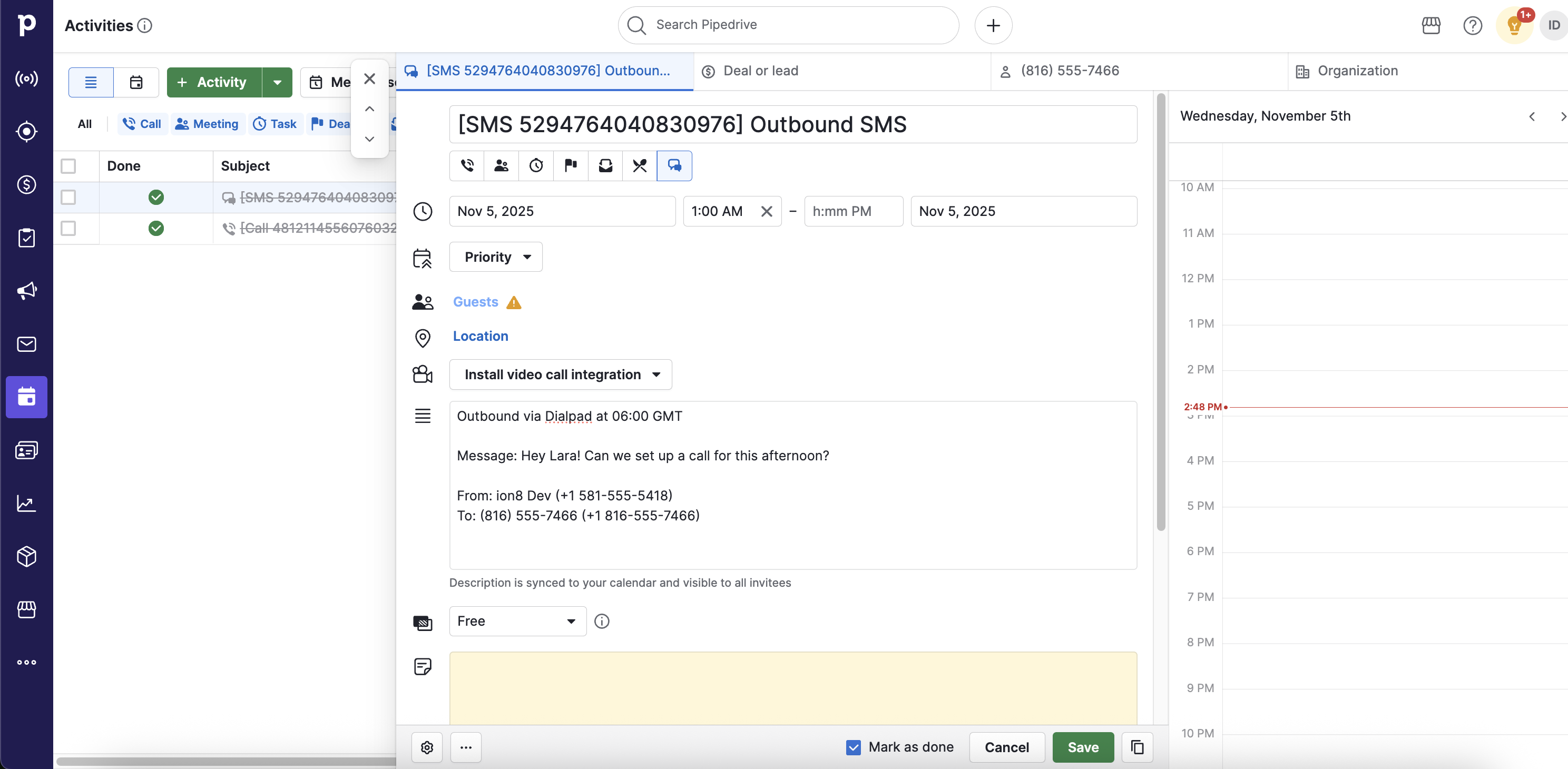Image resolution: width=1568 pixels, height=769 pixels.
Task: Filter activities by Call tab
Action: pyautogui.click(x=142, y=124)
